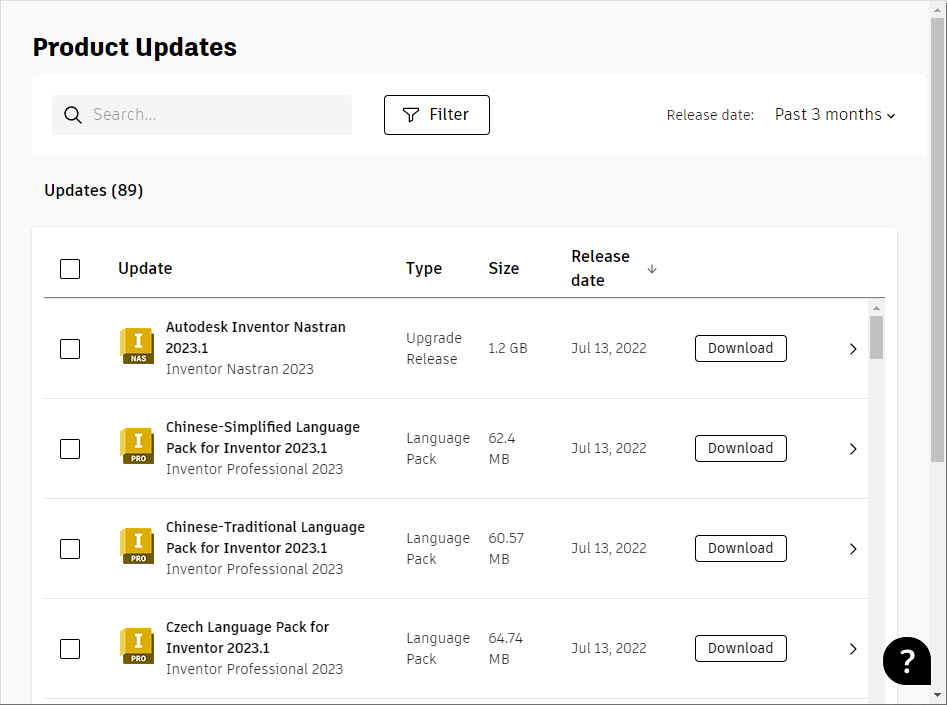The image size is (947, 705).
Task: Download the Chinese-Simplified Language Pack
Action: coord(740,448)
